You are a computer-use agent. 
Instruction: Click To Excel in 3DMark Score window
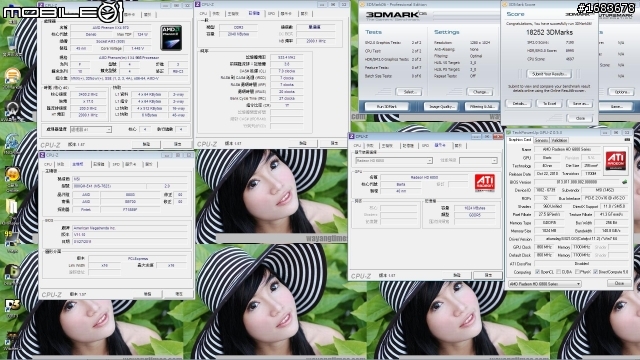tap(549, 104)
